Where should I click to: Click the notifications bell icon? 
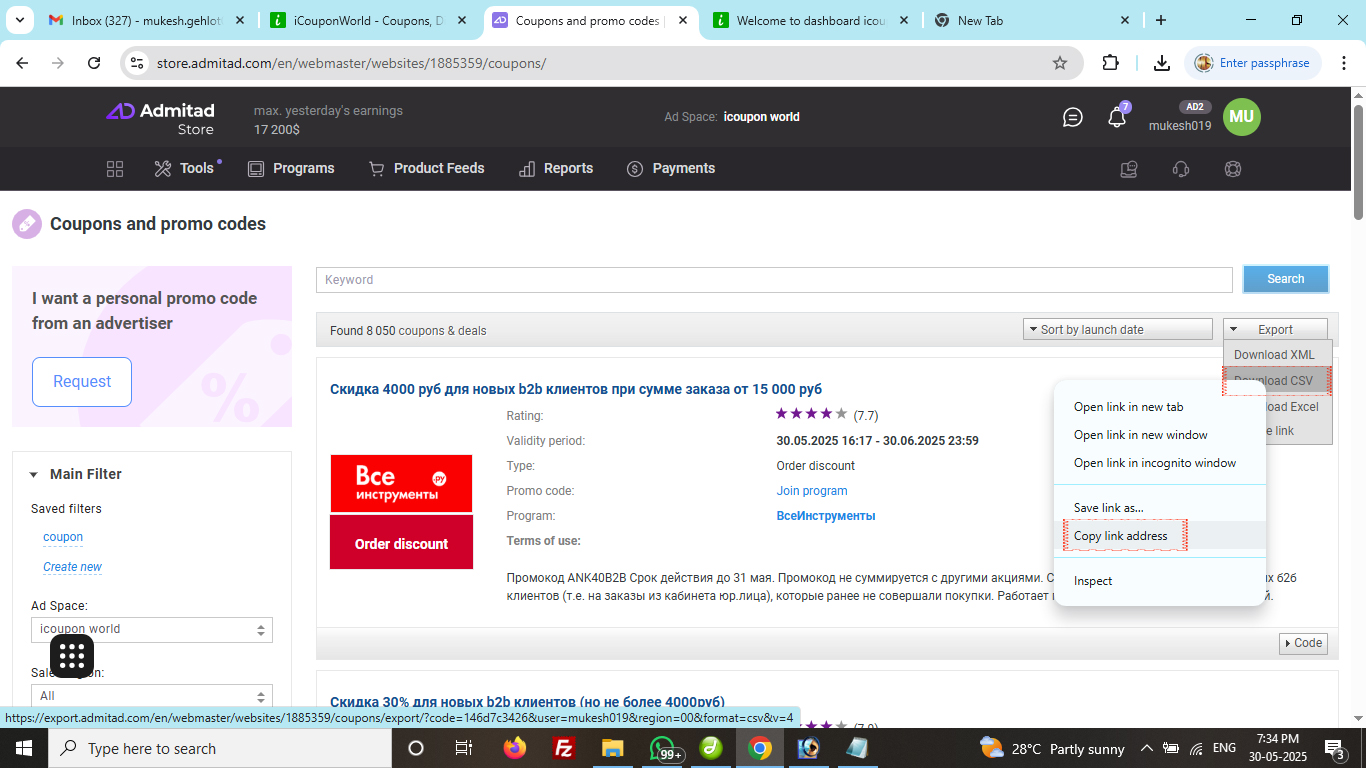[x=1117, y=118]
